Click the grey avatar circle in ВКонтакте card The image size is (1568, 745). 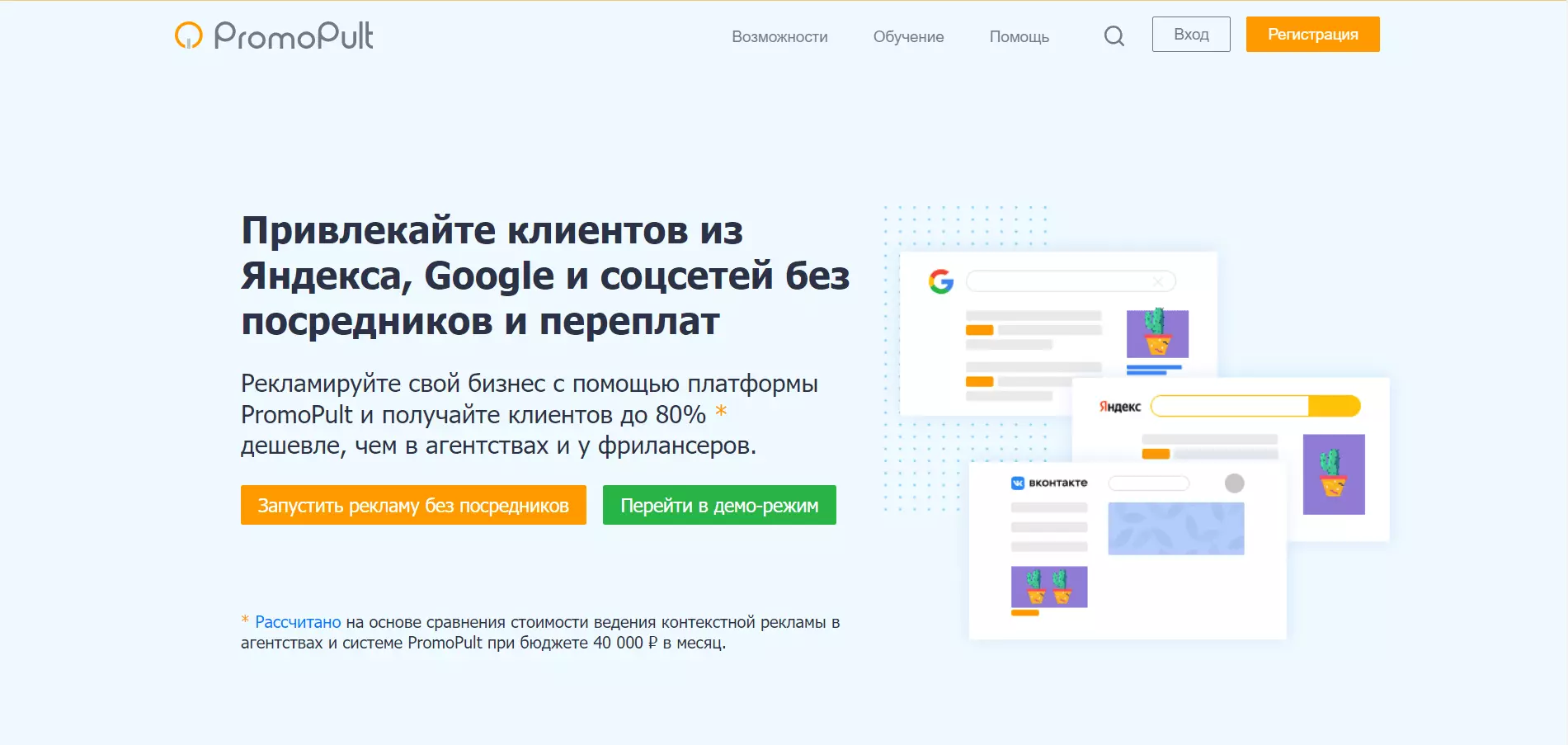pos(1234,483)
